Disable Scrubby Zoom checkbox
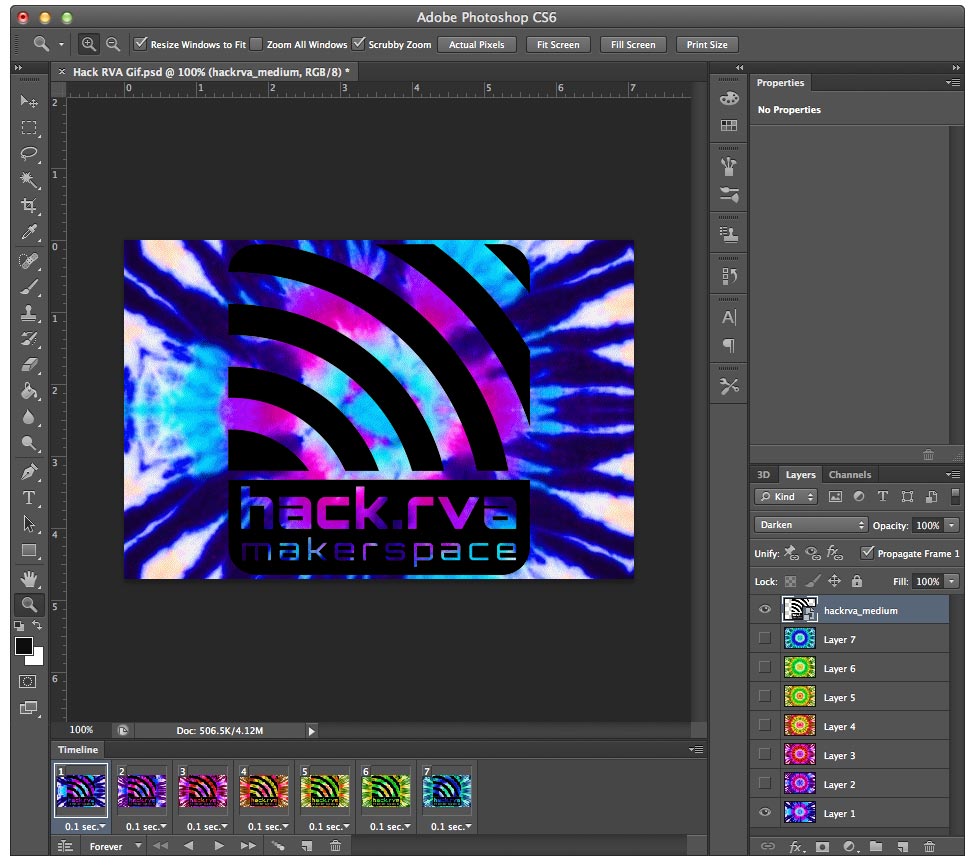This screenshot has height=866, width=975. point(358,44)
